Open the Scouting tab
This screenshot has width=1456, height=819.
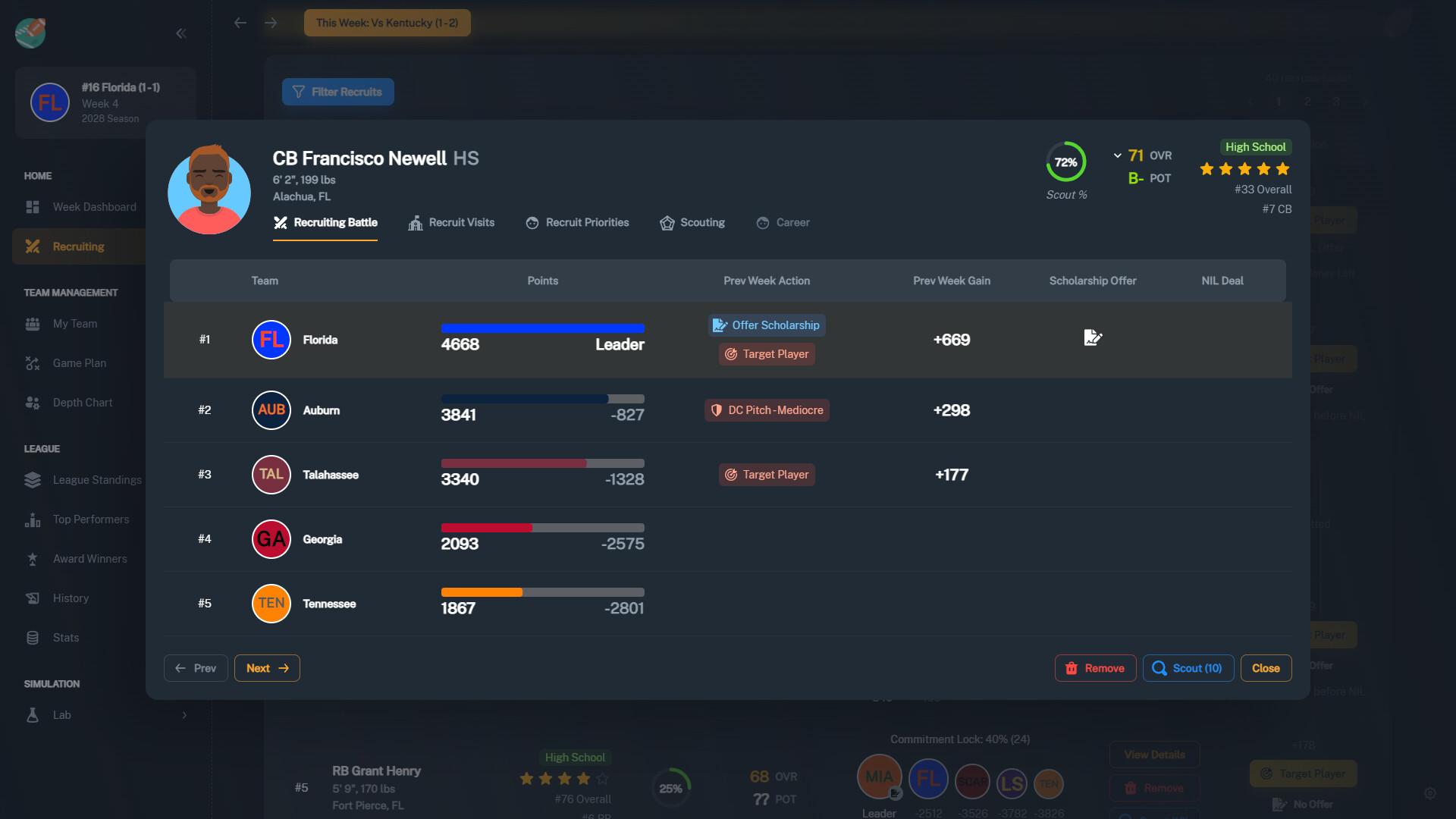click(692, 223)
